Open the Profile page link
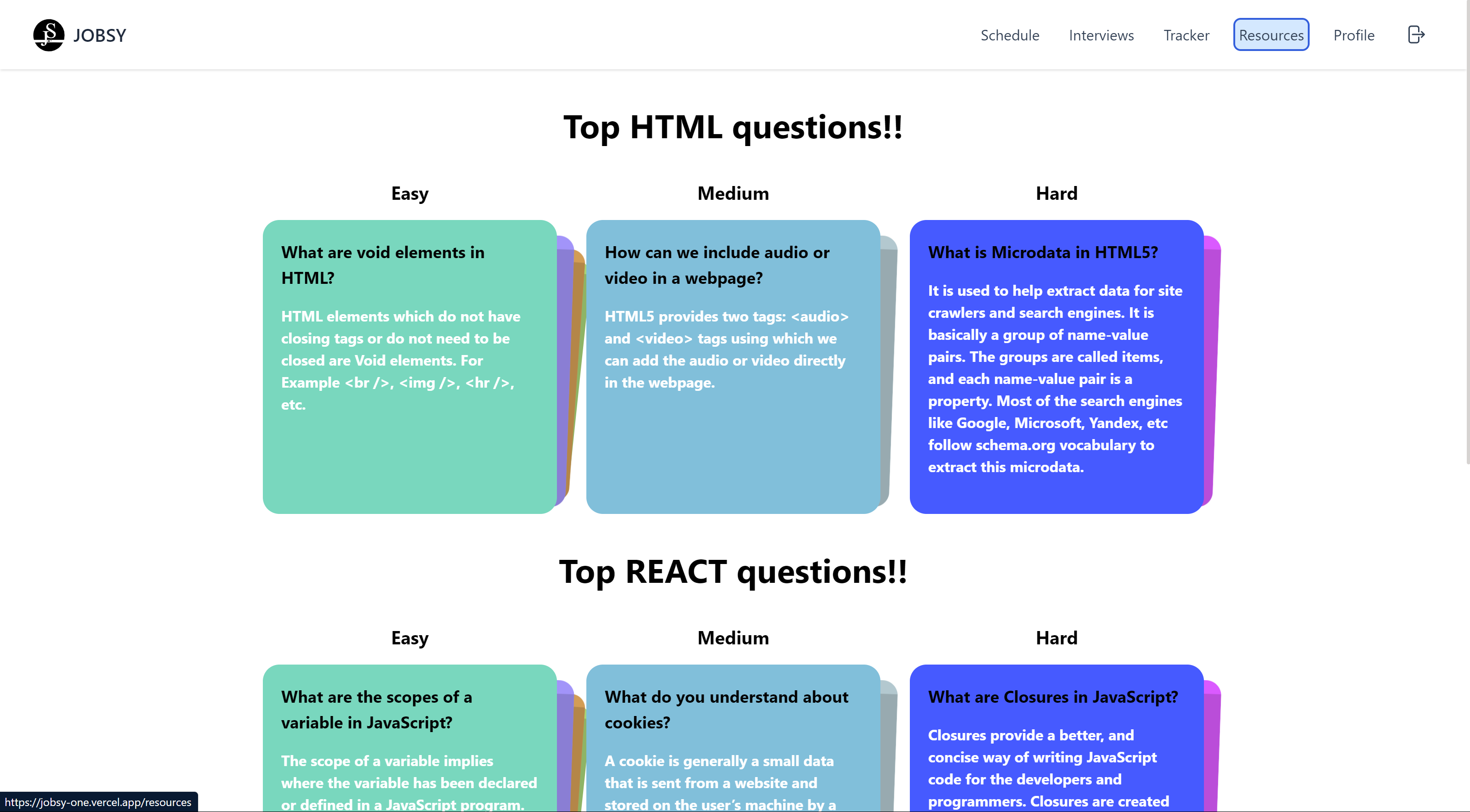Image resolution: width=1470 pixels, height=812 pixels. (1354, 35)
